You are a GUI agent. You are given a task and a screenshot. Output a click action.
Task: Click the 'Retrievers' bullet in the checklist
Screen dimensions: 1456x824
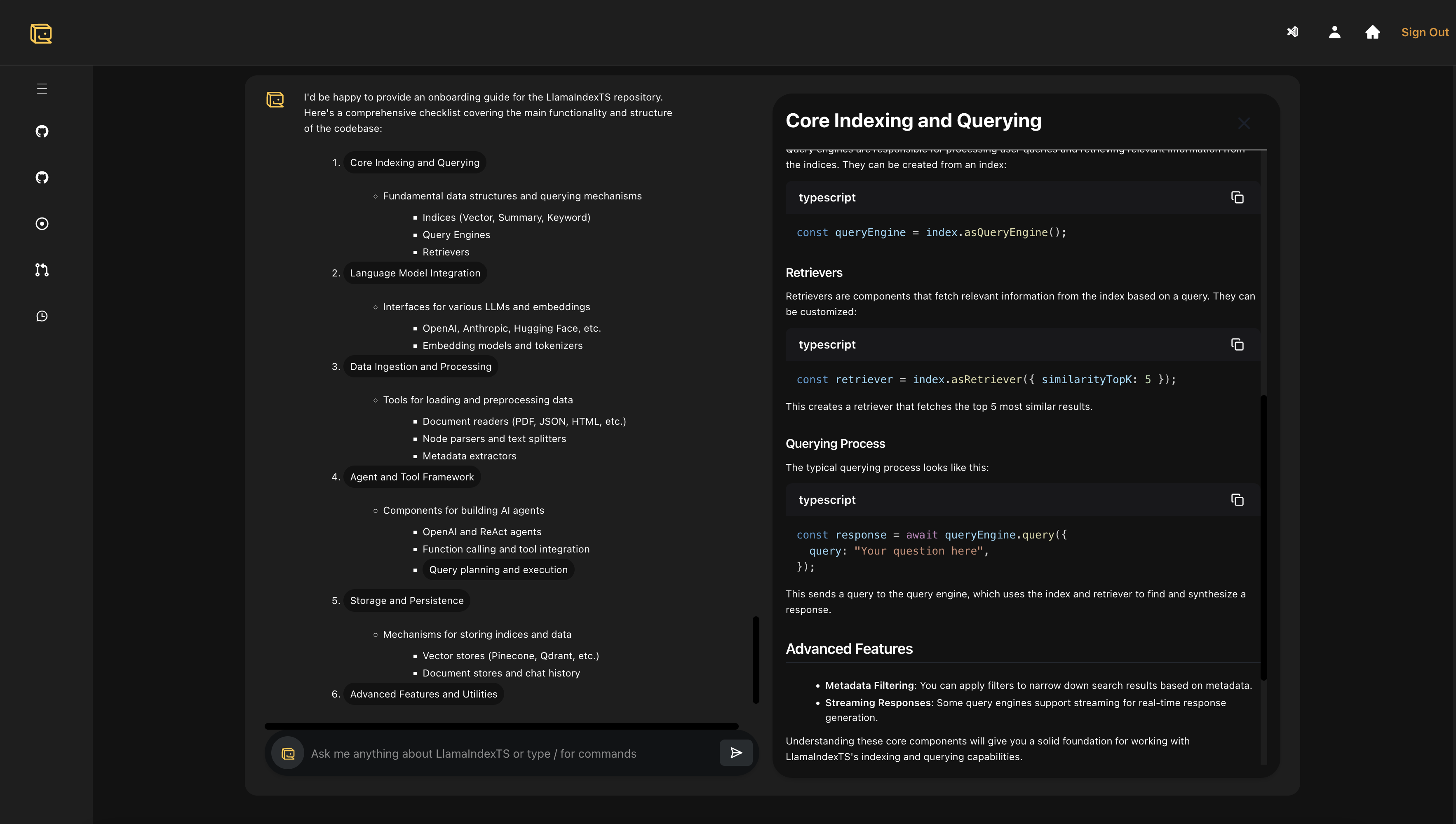pyautogui.click(x=446, y=252)
